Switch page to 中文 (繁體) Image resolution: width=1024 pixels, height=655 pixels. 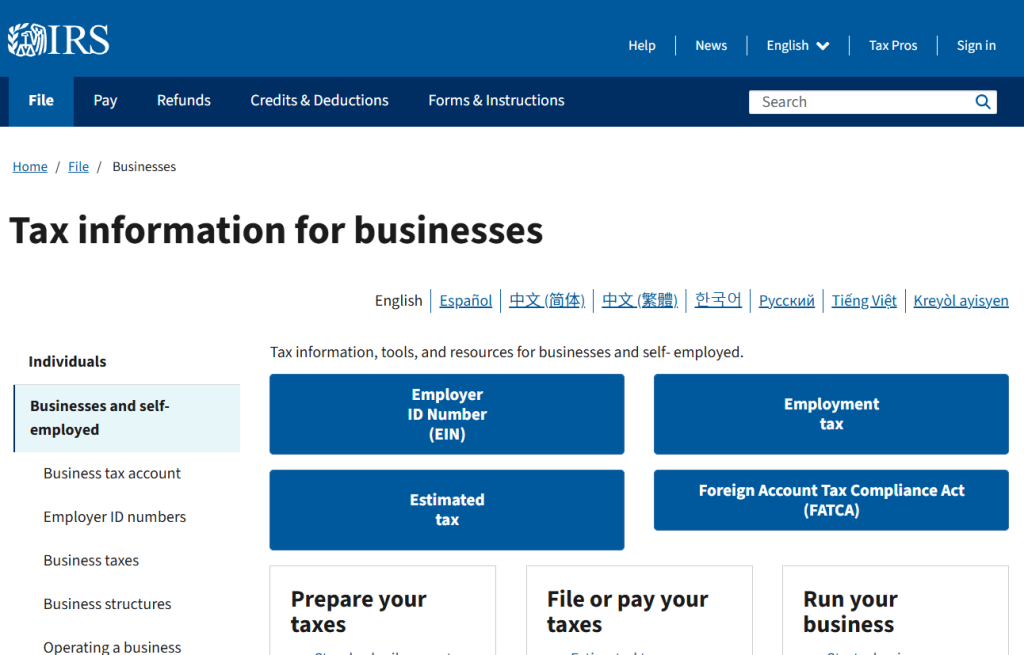(639, 300)
